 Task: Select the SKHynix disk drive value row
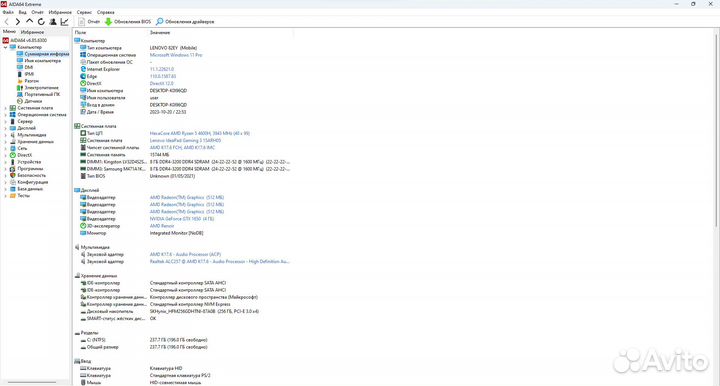coord(204,311)
